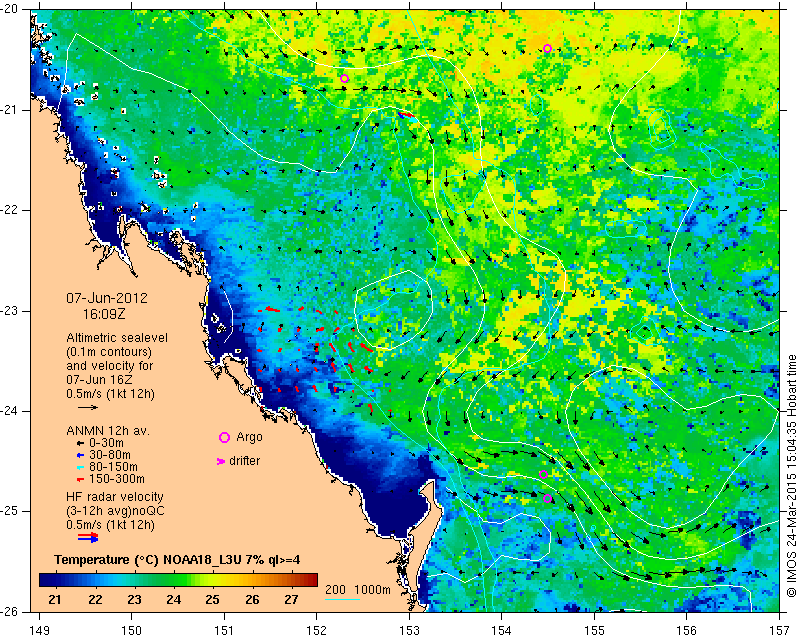Viewport: 800px width, 640px height.
Task: Click the "200 1000m" contour depth label
Action: [x=358, y=590]
